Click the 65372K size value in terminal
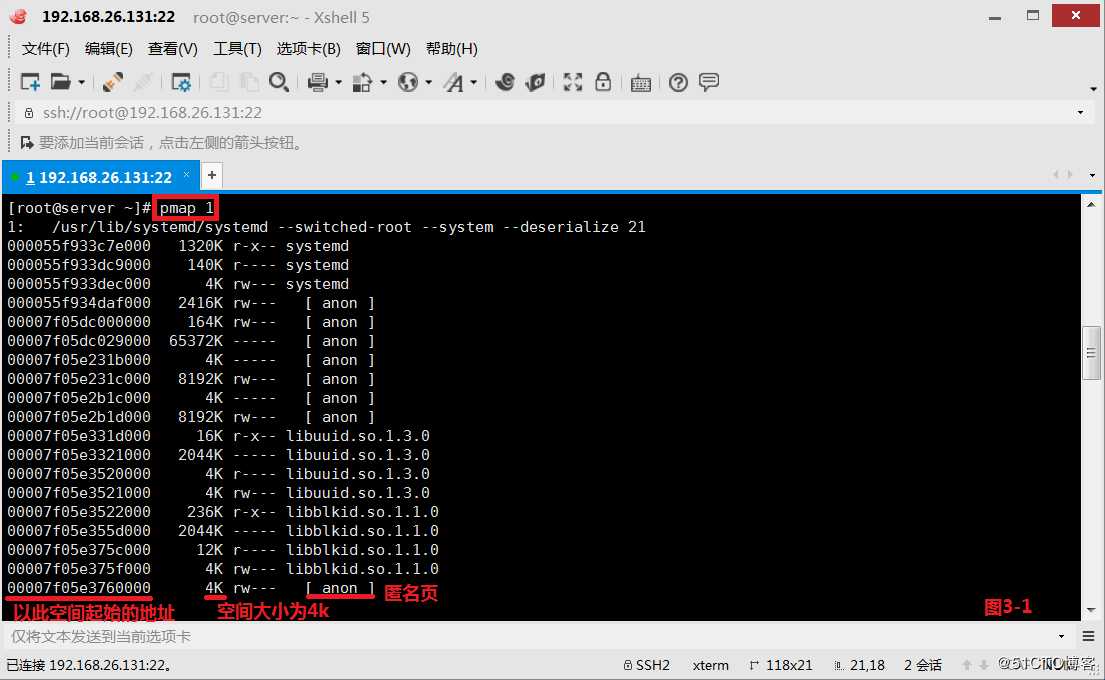 [x=196, y=341]
